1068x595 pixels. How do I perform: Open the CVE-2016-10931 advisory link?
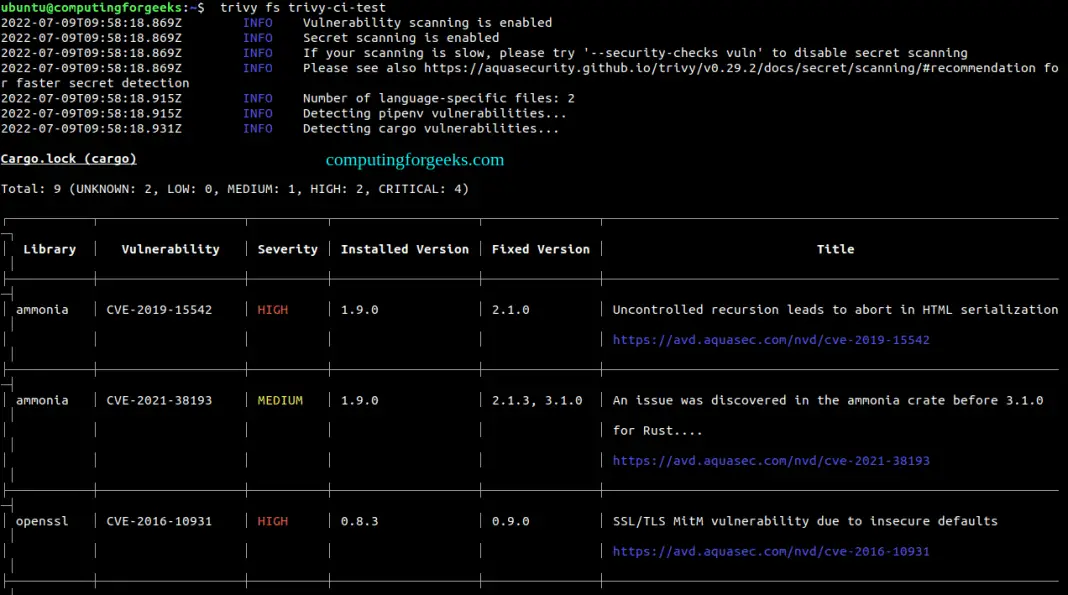(x=770, y=550)
